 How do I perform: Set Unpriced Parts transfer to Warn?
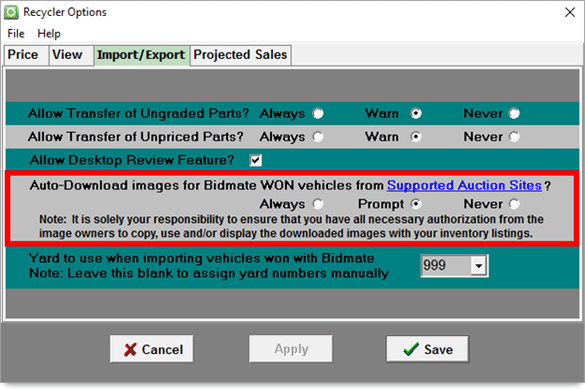click(416, 137)
